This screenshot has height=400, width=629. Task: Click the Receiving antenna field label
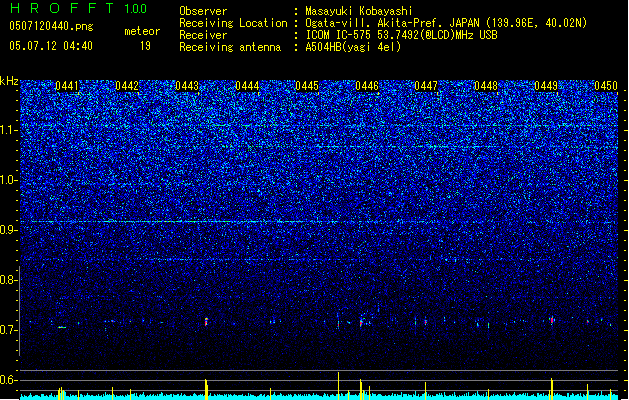[230, 47]
